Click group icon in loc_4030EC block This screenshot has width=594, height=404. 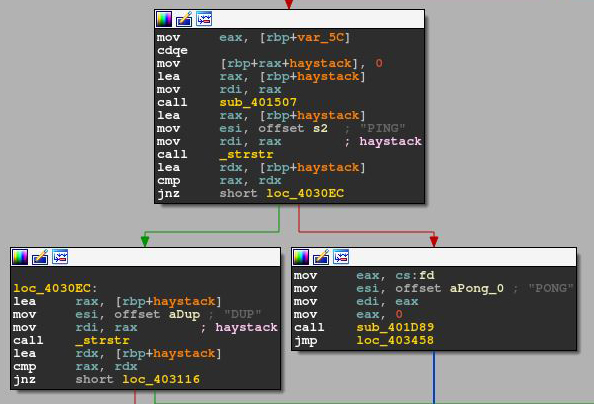(x=60, y=257)
